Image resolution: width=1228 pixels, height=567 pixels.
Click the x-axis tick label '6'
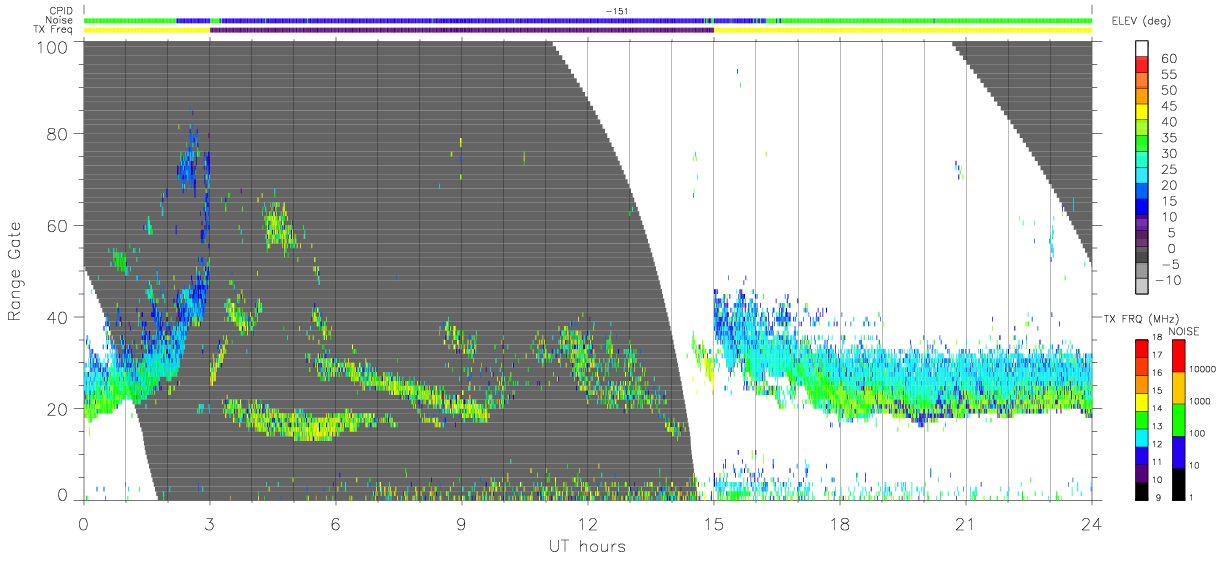(x=335, y=524)
